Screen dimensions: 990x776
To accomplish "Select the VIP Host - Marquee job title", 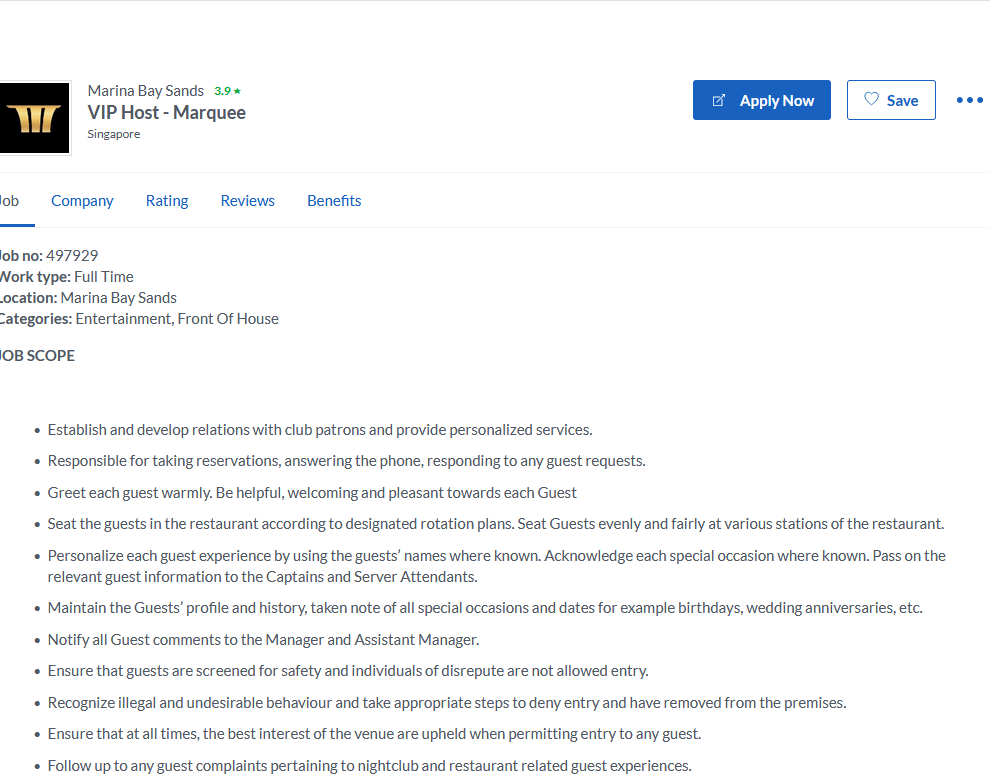I will coord(167,112).
